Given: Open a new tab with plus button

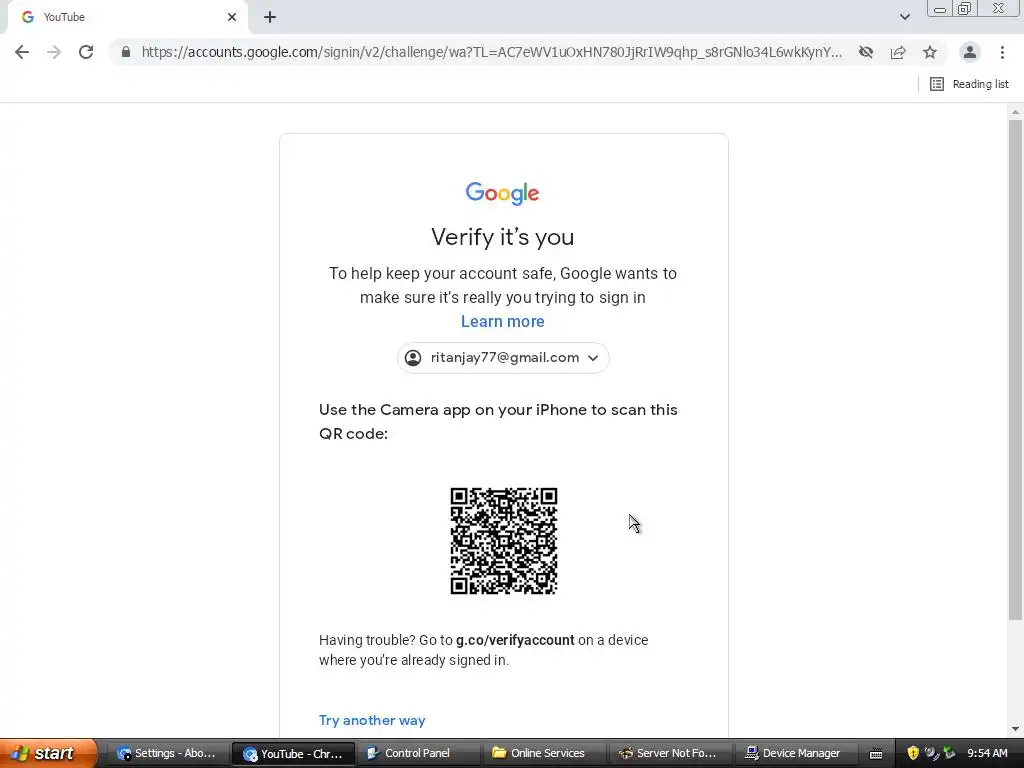Looking at the screenshot, I should click(270, 17).
